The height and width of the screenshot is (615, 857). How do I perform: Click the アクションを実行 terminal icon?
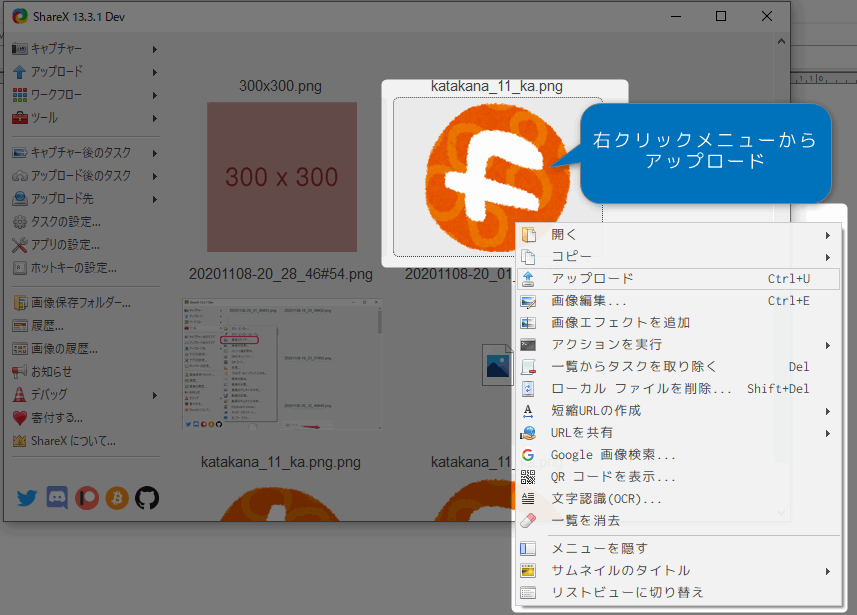tap(528, 345)
